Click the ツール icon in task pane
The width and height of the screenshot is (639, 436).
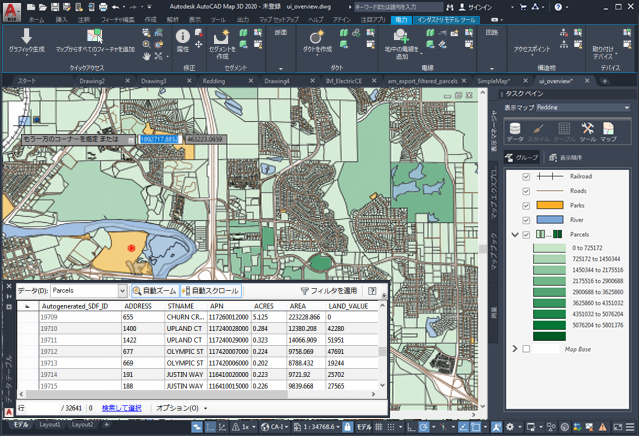[587, 131]
